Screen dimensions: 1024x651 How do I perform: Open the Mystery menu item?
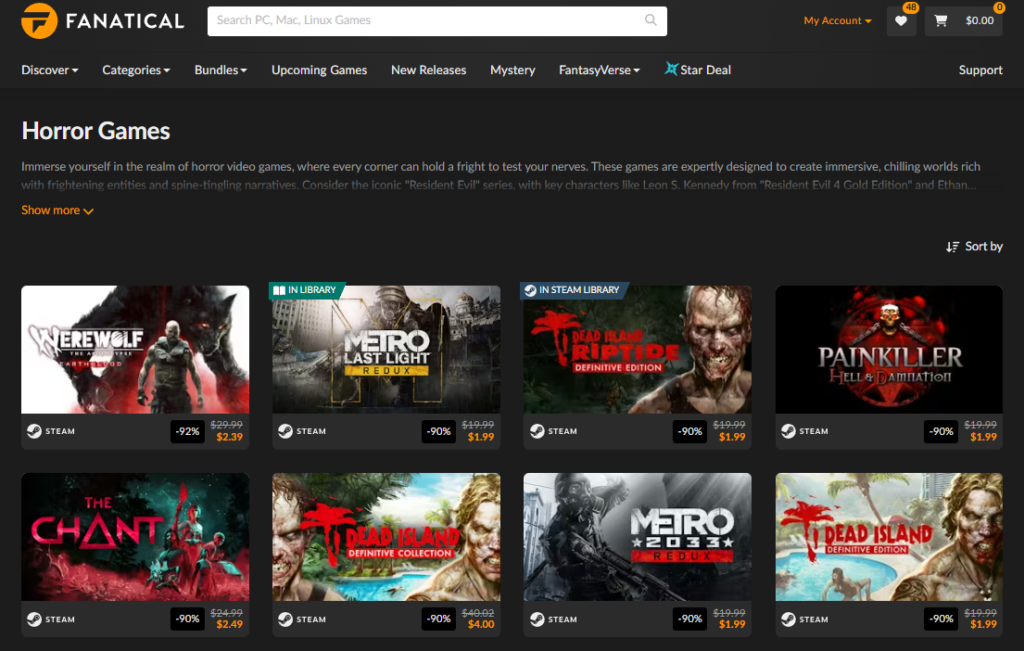click(513, 70)
